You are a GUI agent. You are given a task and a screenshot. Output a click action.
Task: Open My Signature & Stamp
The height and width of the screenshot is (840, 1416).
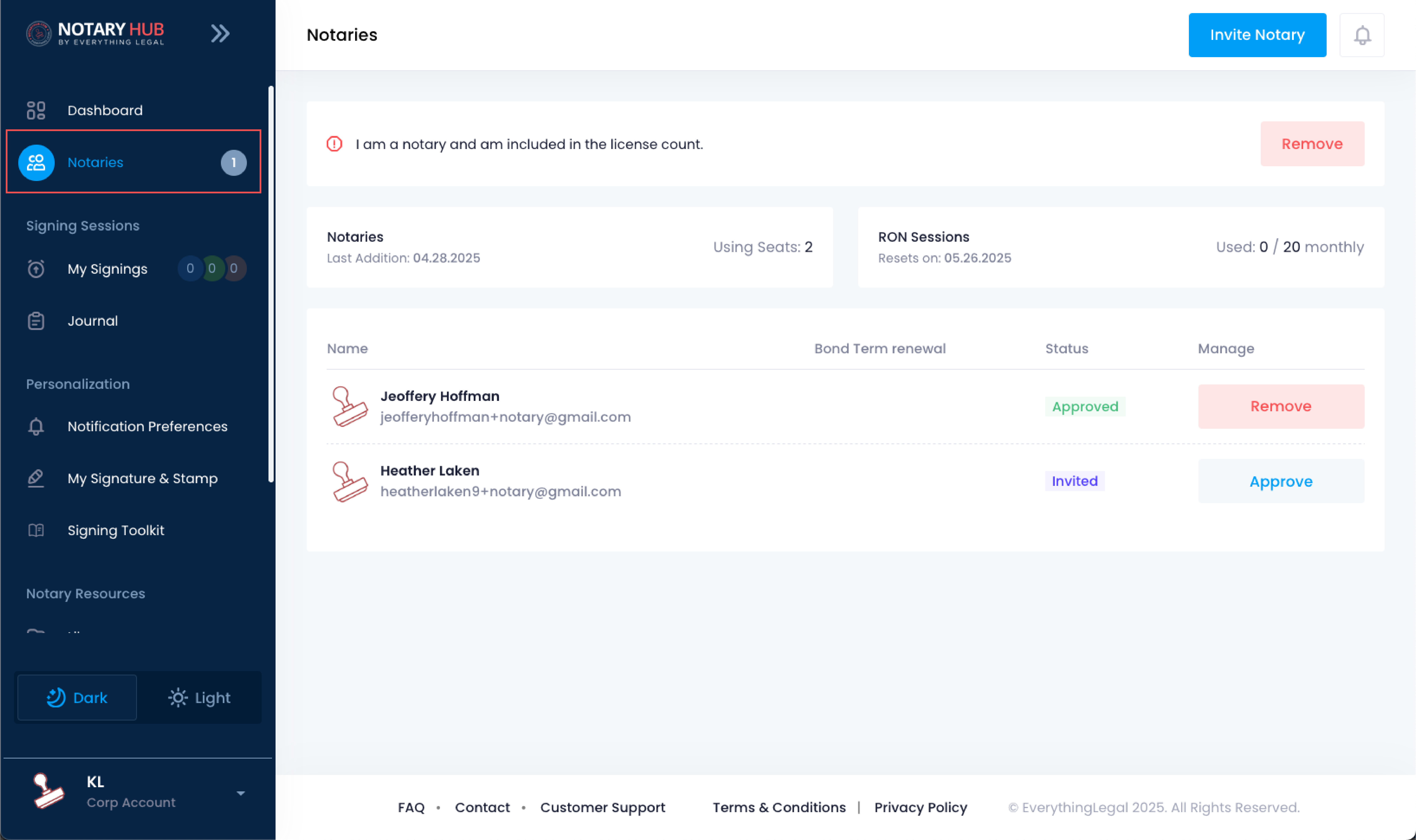(143, 478)
